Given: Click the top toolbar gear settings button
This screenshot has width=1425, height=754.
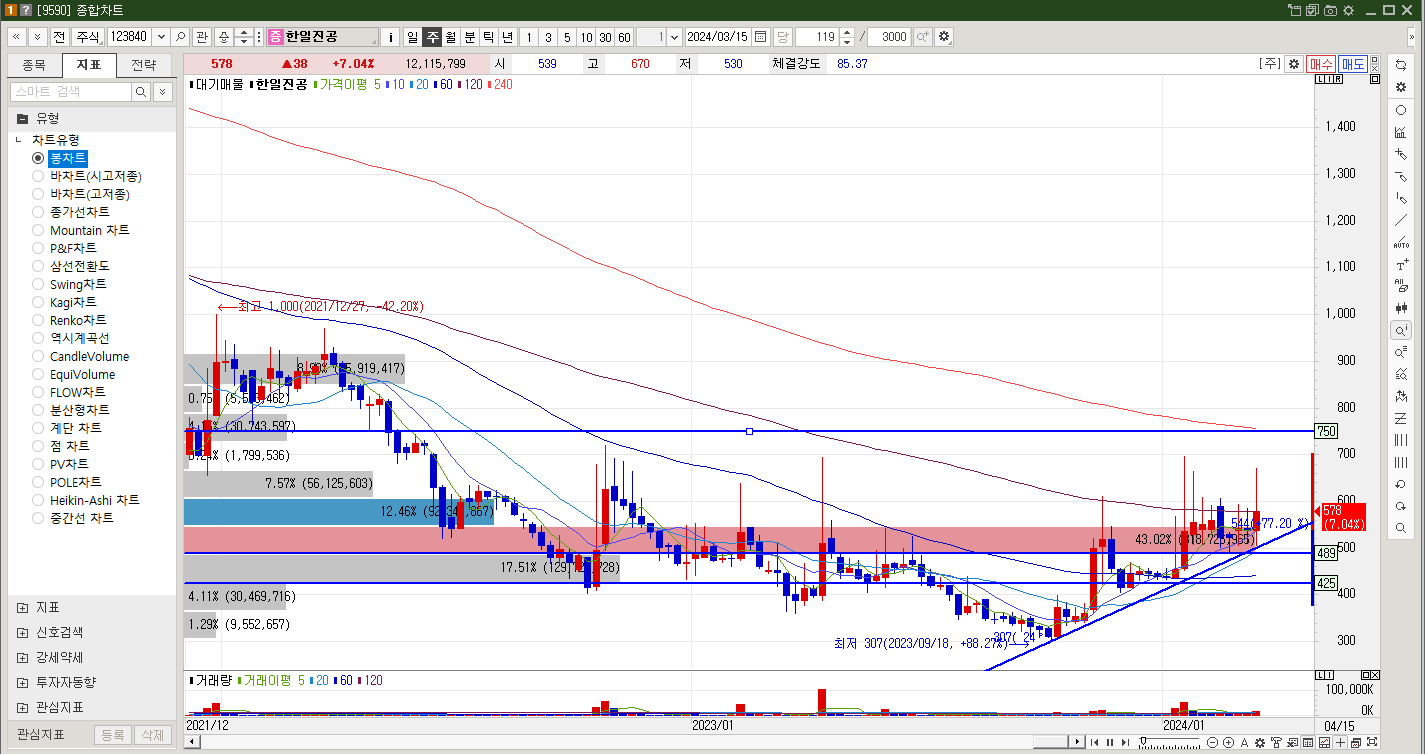Looking at the screenshot, I should coord(943,36).
